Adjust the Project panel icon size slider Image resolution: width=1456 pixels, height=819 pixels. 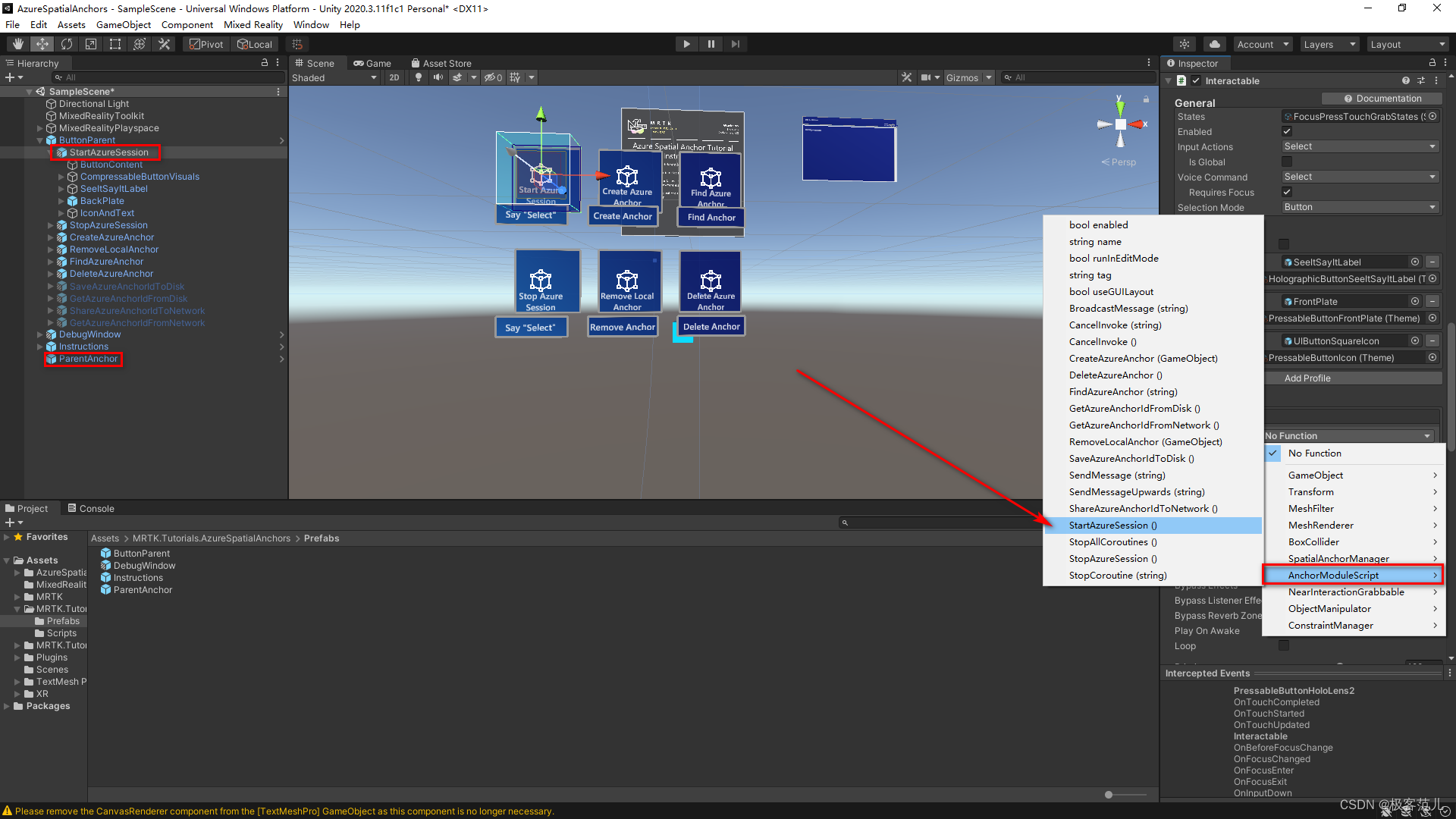(1109, 795)
